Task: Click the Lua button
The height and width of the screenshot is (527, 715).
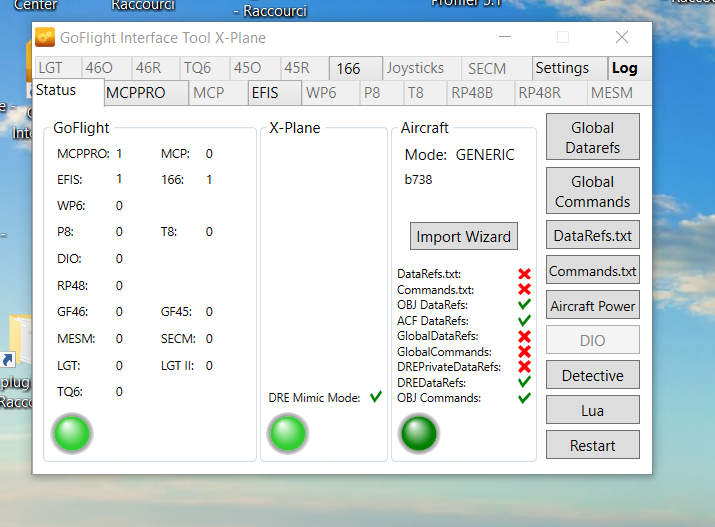Action: click(593, 410)
